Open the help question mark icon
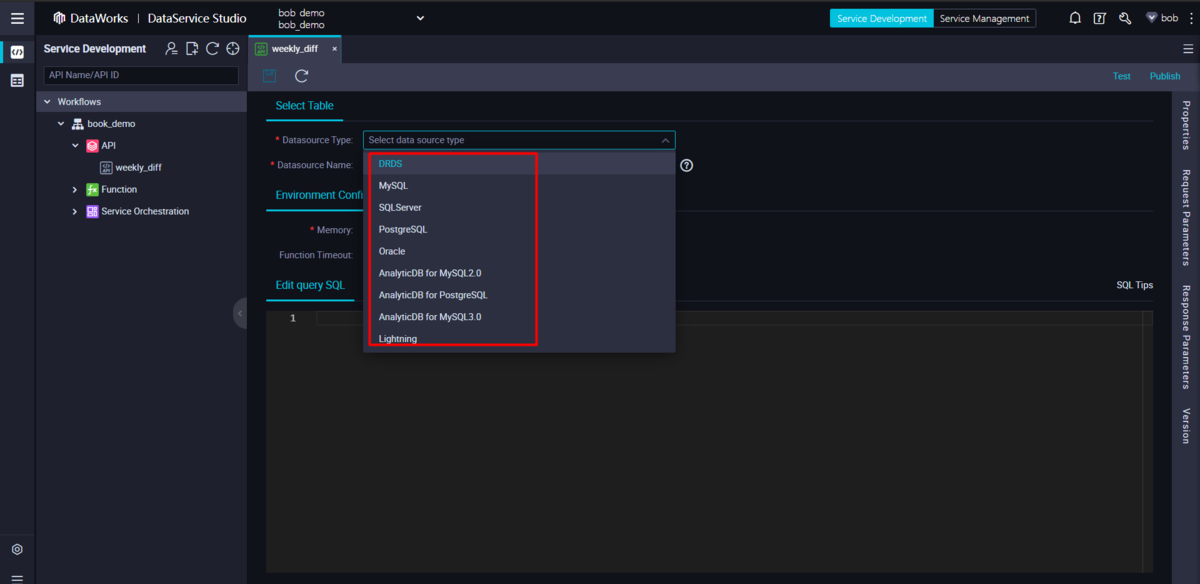1200x584 pixels. pyautogui.click(x=1100, y=18)
